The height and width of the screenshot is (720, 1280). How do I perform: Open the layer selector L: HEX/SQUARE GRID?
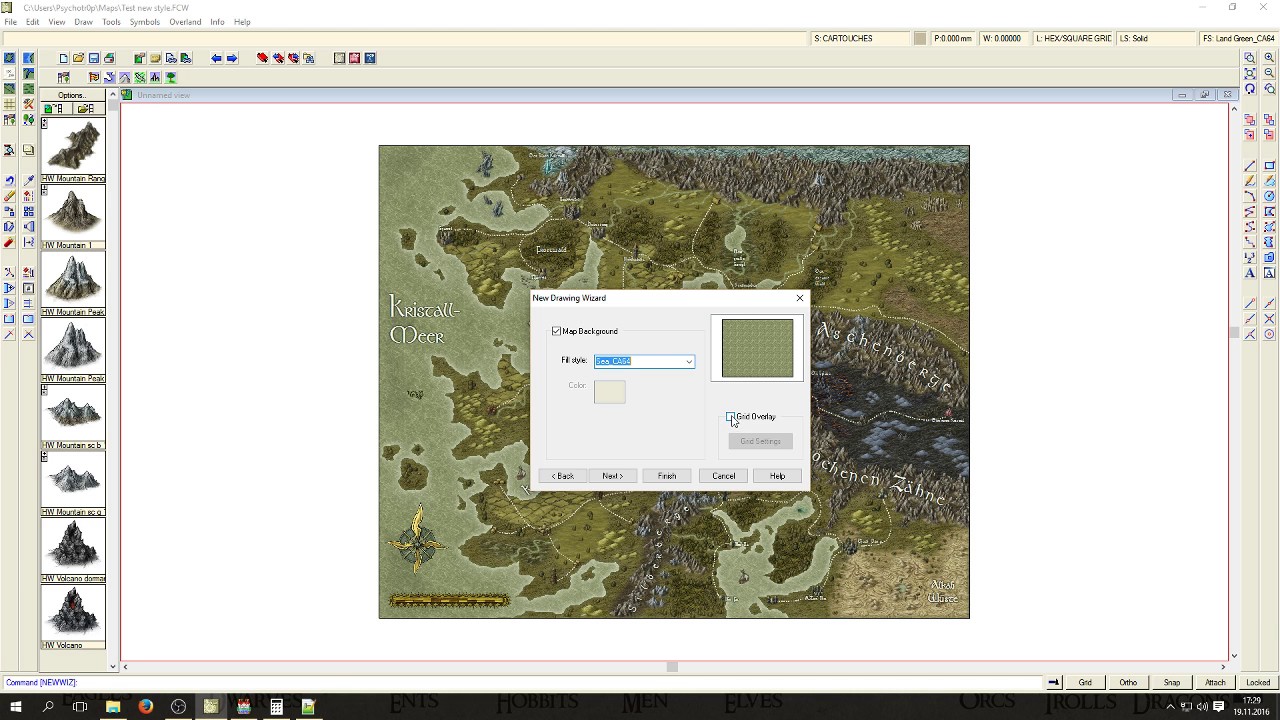pos(1073,38)
